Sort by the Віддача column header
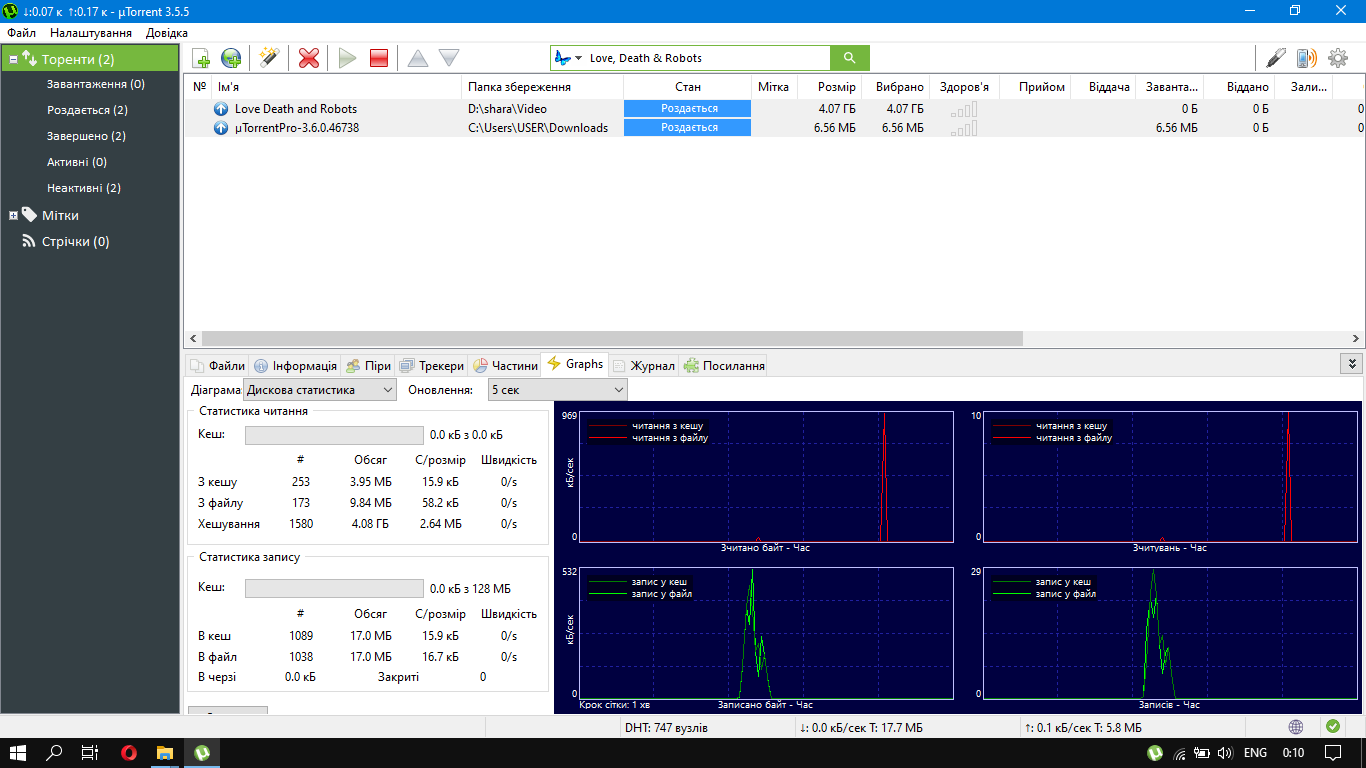The image size is (1366, 768). tap(1103, 87)
